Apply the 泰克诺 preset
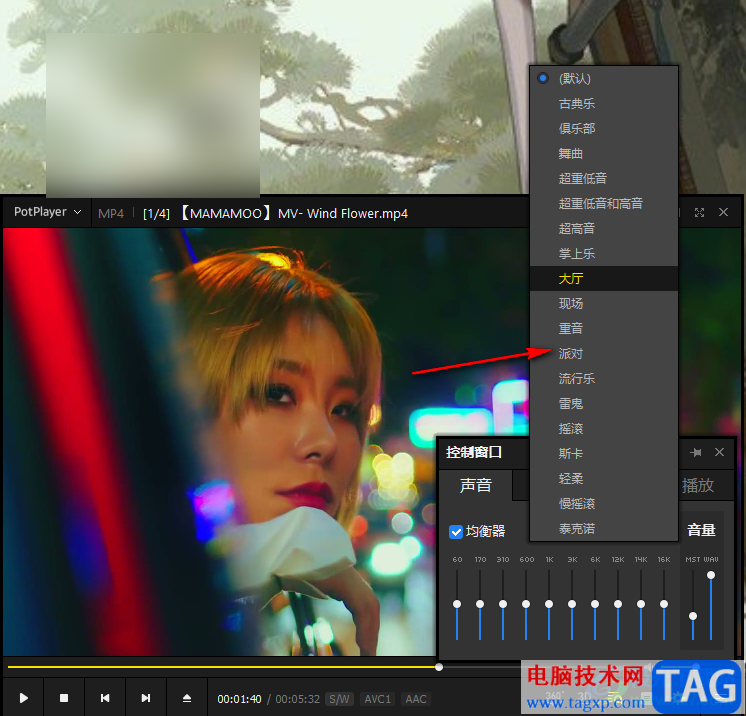This screenshot has width=746, height=716. tap(604, 529)
